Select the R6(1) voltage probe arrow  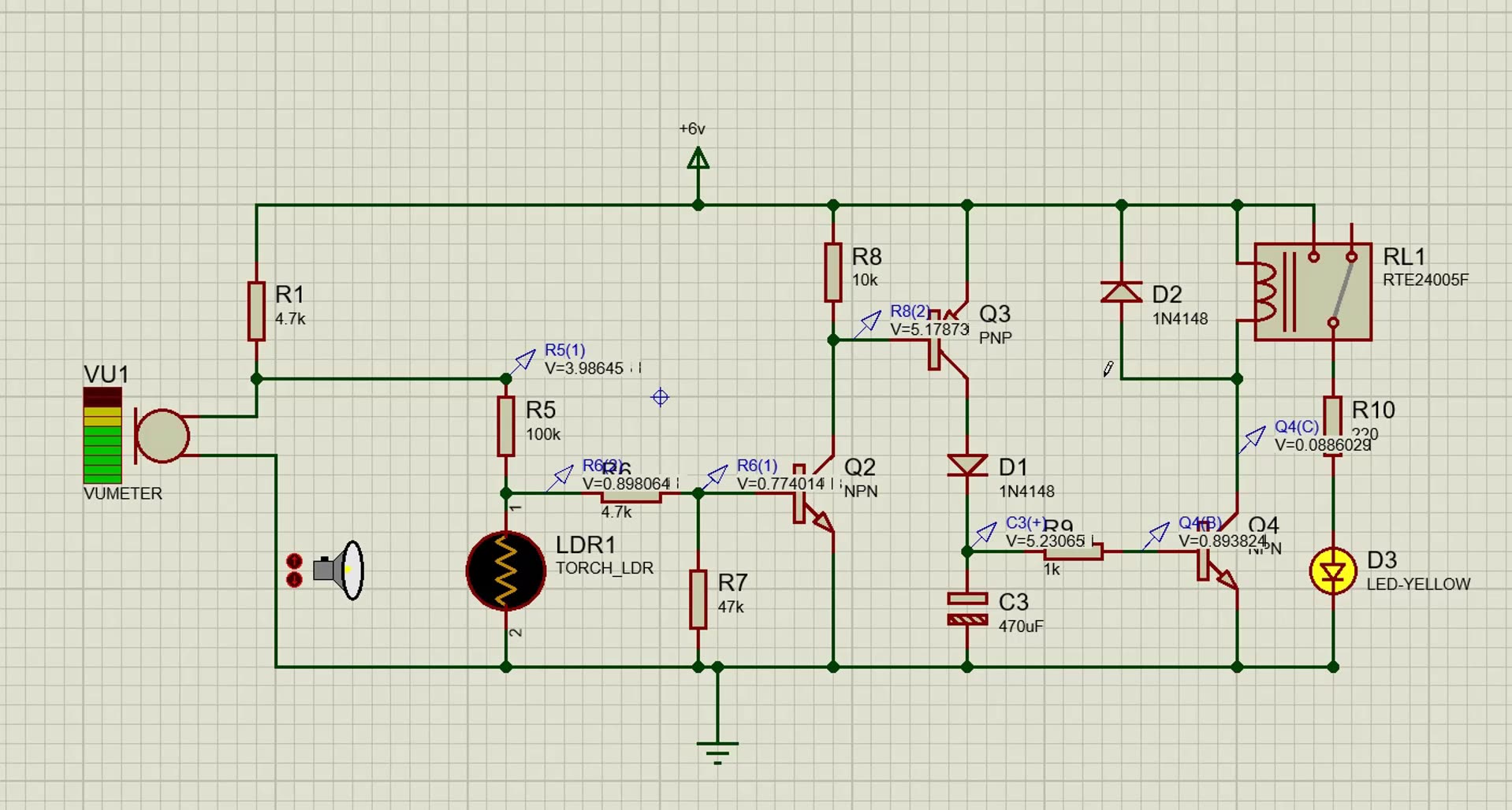coord(714,477)
